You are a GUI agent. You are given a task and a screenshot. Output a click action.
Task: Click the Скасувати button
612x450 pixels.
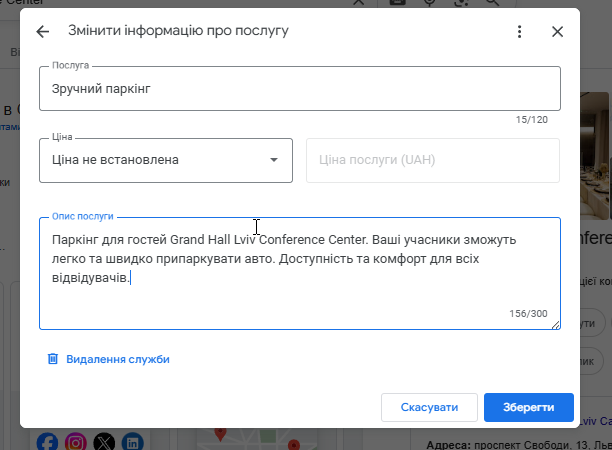click(x=429, y=407)
